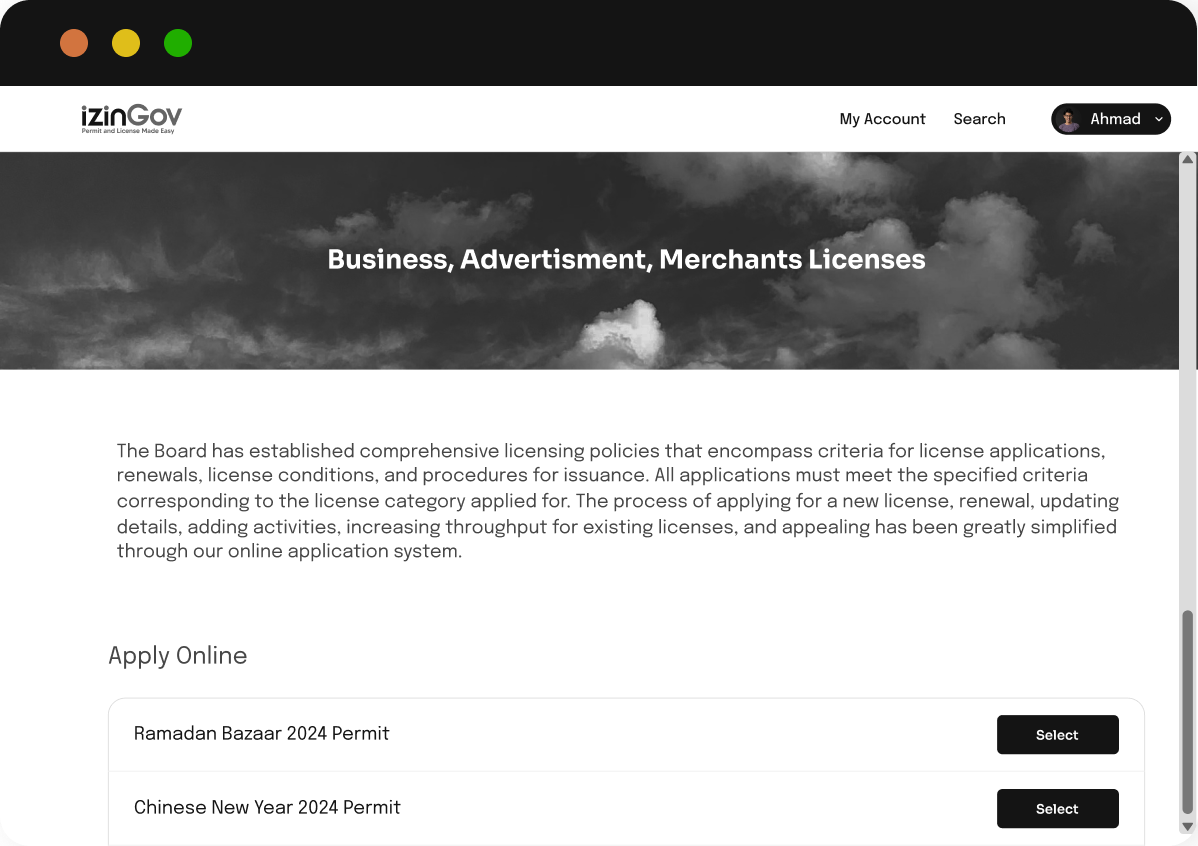
Task: Click Ahmad's profile avatar picture
Action: click(1069, 119)
